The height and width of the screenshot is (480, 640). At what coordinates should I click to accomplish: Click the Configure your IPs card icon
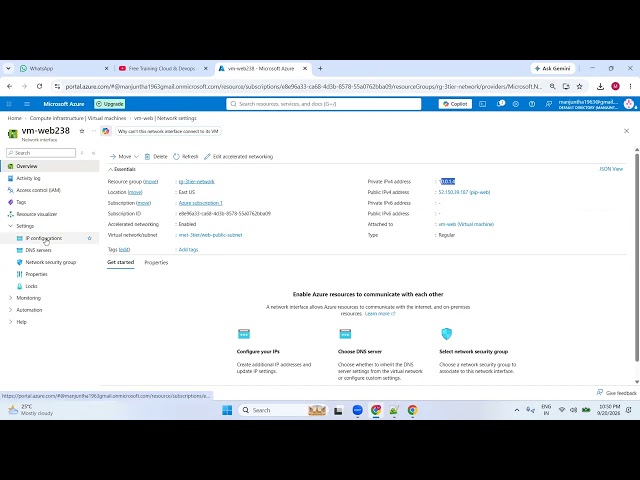pos(244,334)
